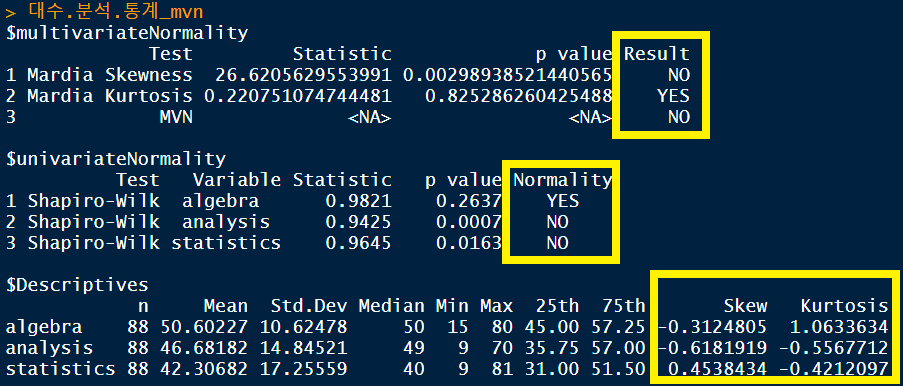Click p value 0.825286260425488
Screen dimensions: 903x386
tap(519, 96)
